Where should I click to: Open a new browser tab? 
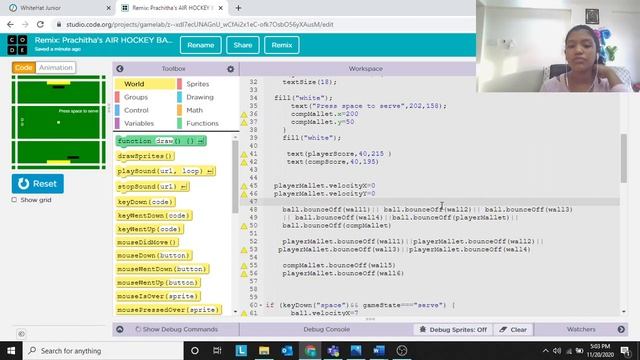click(238, 8)
